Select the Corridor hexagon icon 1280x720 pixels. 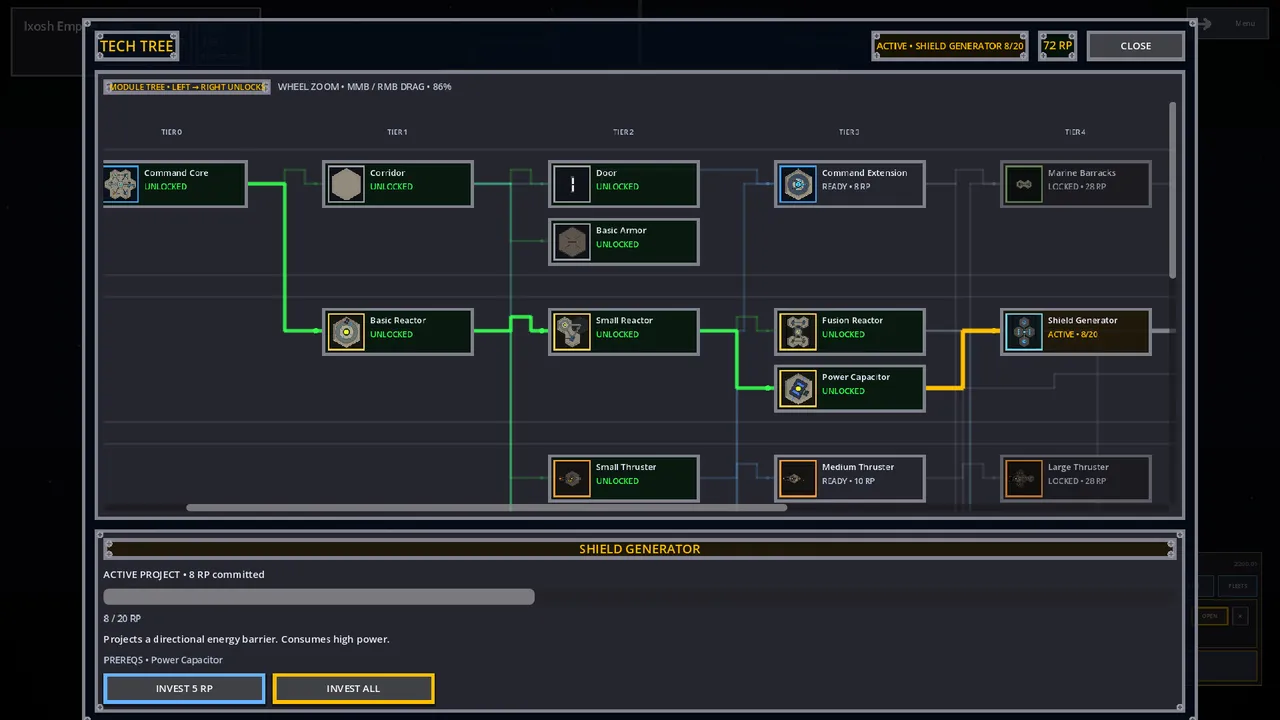click(346, 184)
